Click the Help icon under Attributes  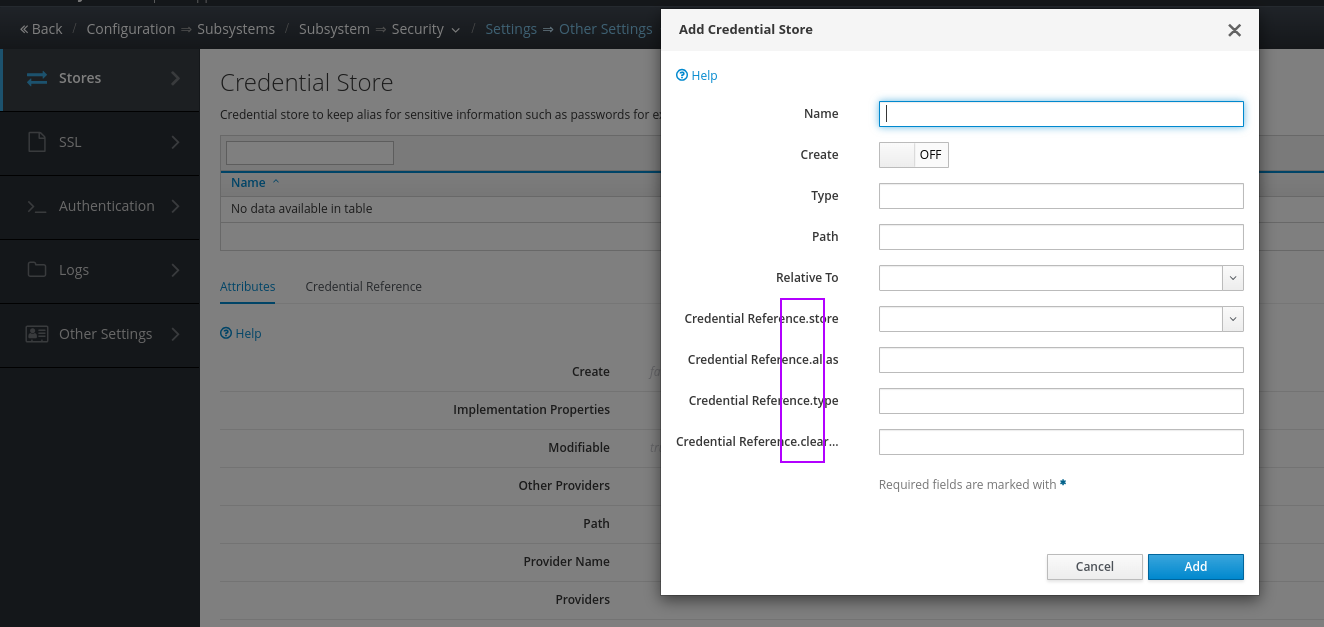226,333
